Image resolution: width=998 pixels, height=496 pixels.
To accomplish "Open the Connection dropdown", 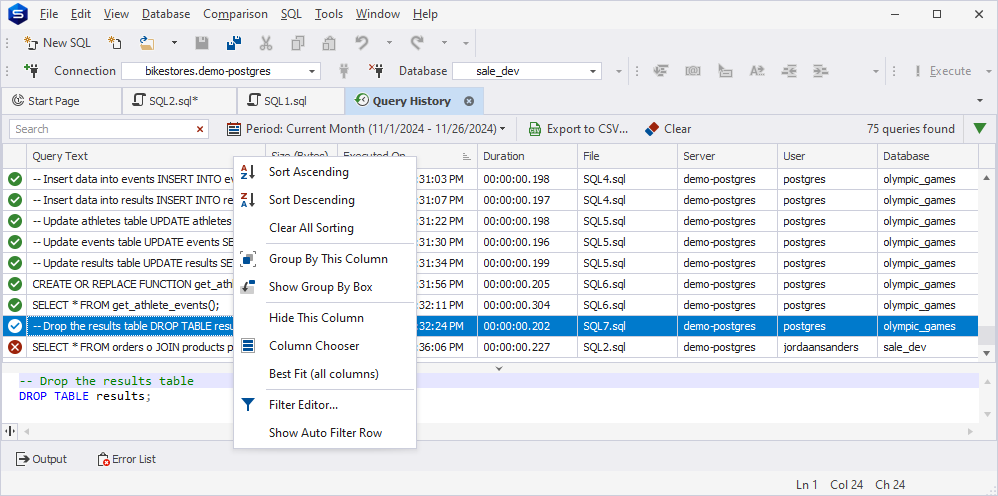I will click(312, 71).
